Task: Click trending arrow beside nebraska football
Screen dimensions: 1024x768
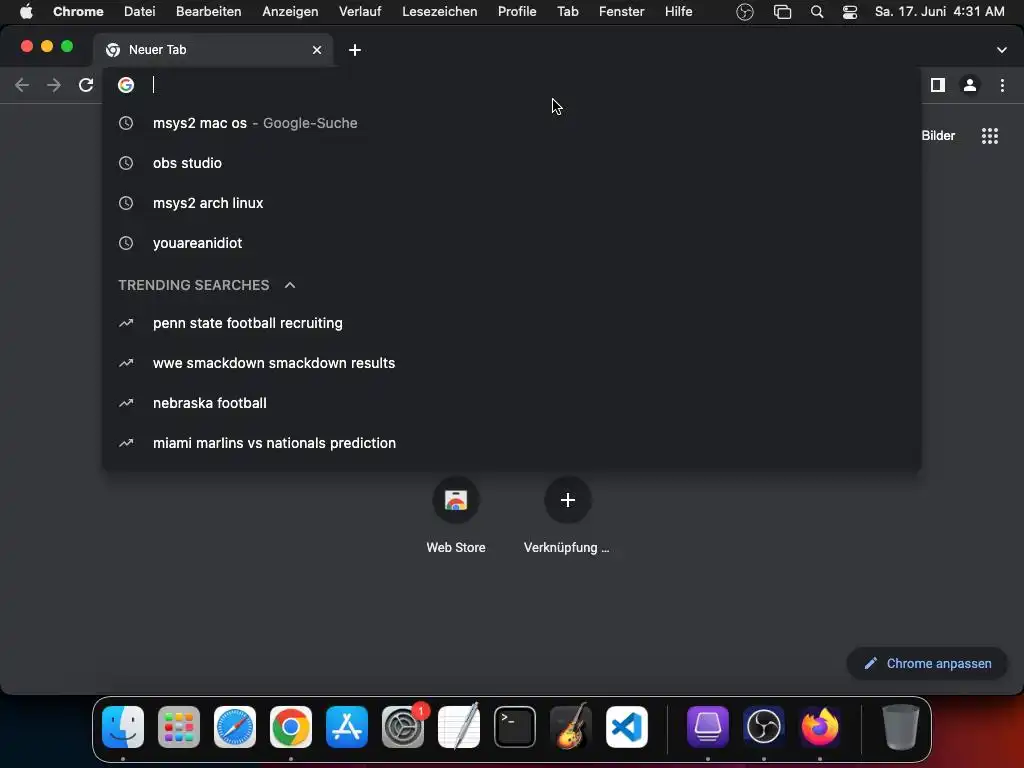Action: coord(126,403)
